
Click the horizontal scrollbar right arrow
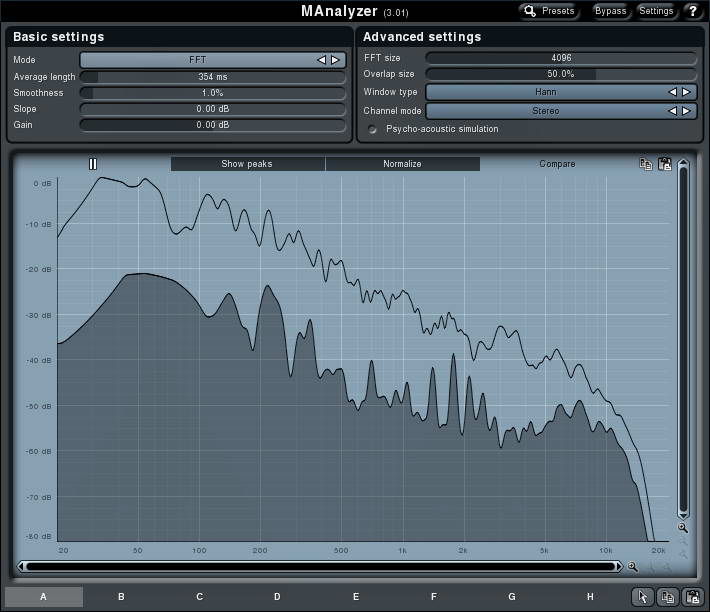(619, 566)
